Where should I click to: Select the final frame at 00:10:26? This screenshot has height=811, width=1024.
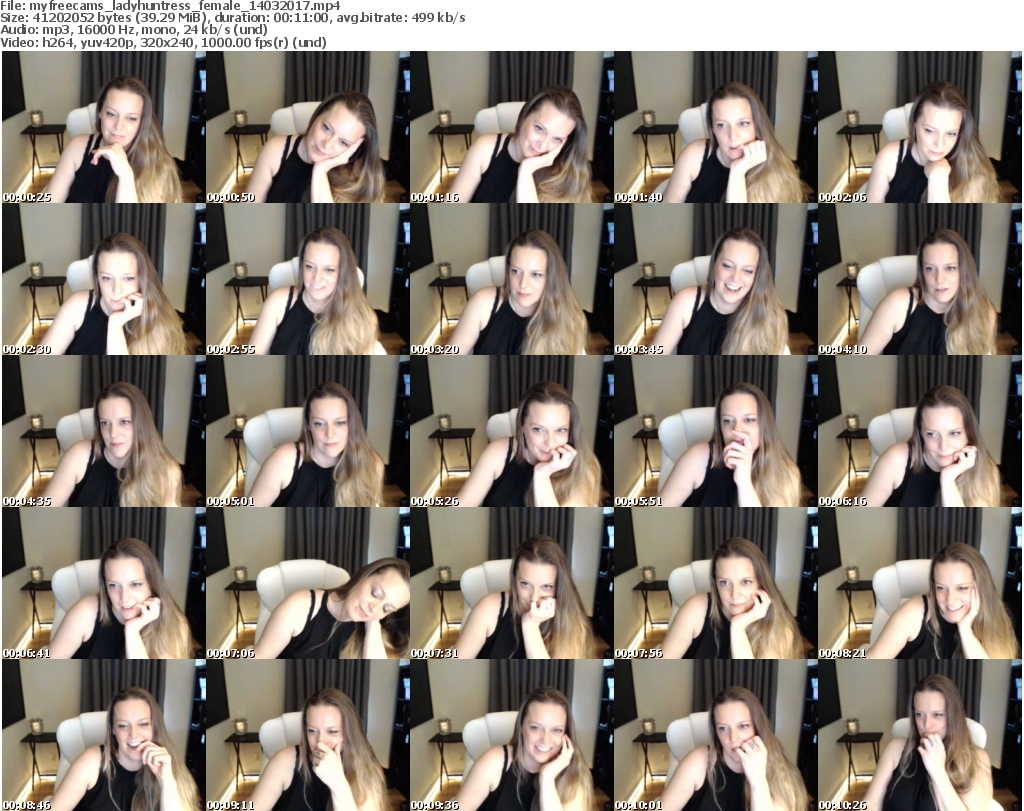click(920, 735)
